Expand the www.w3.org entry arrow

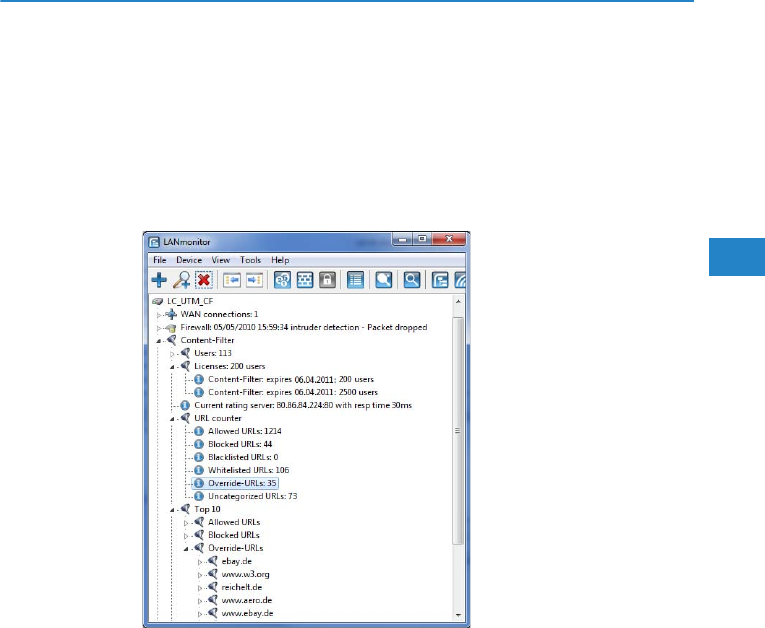tap(200, 575)
